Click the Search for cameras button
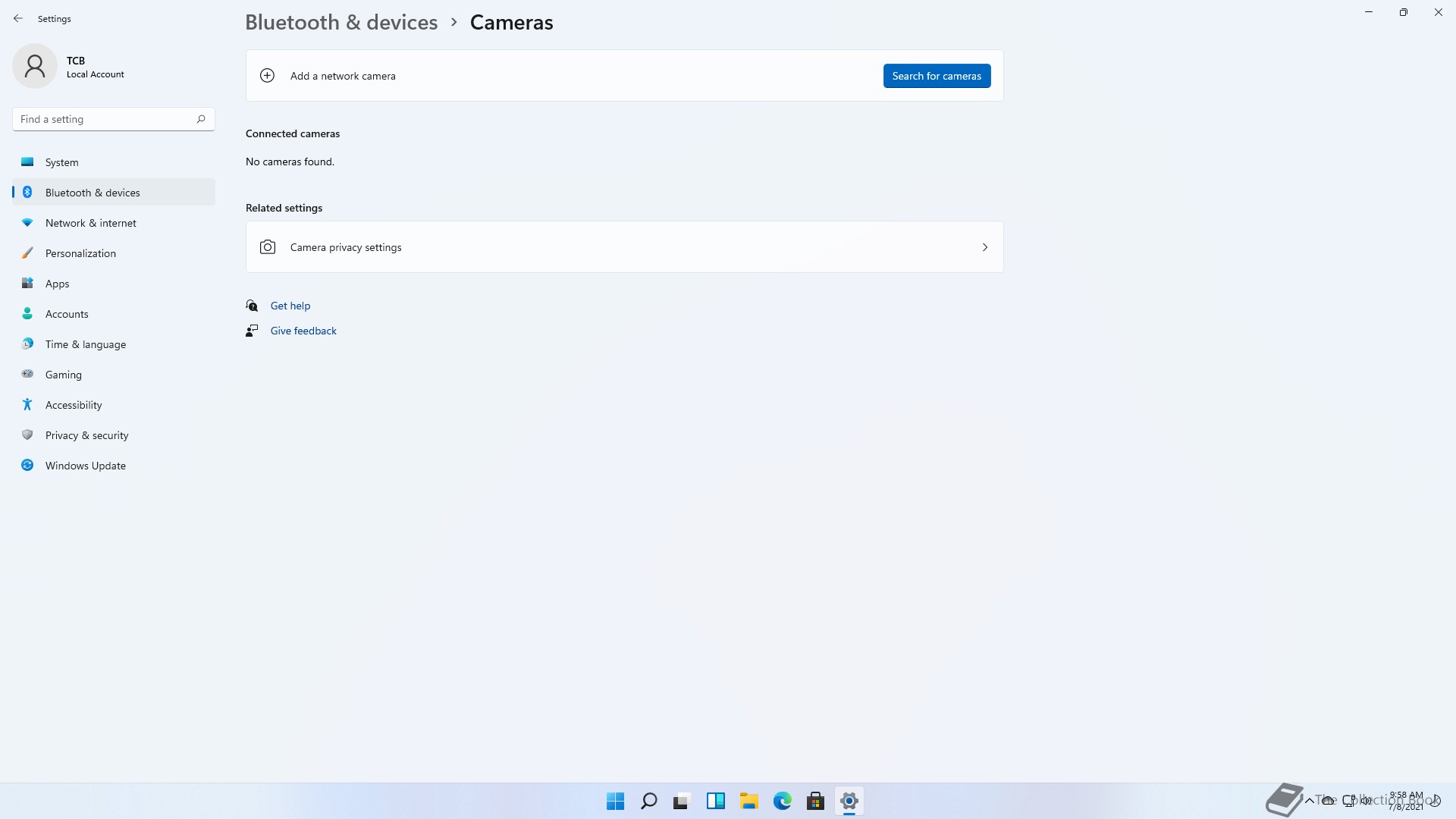This screenshot has width=1456, height=819. pos(937,76)
